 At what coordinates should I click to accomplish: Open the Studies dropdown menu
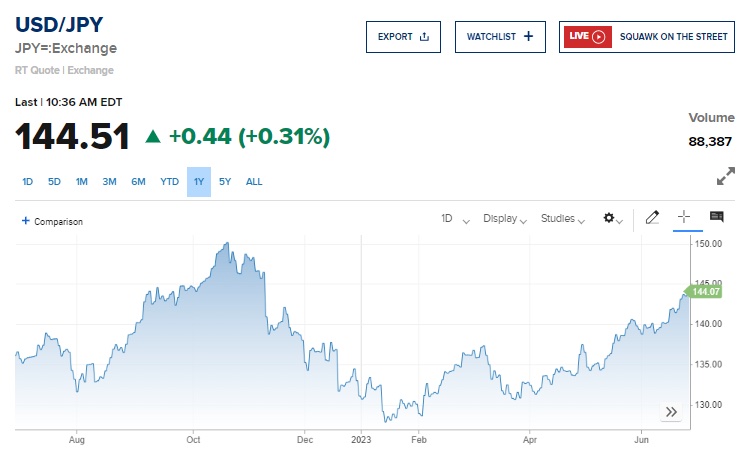click(563, 219)
